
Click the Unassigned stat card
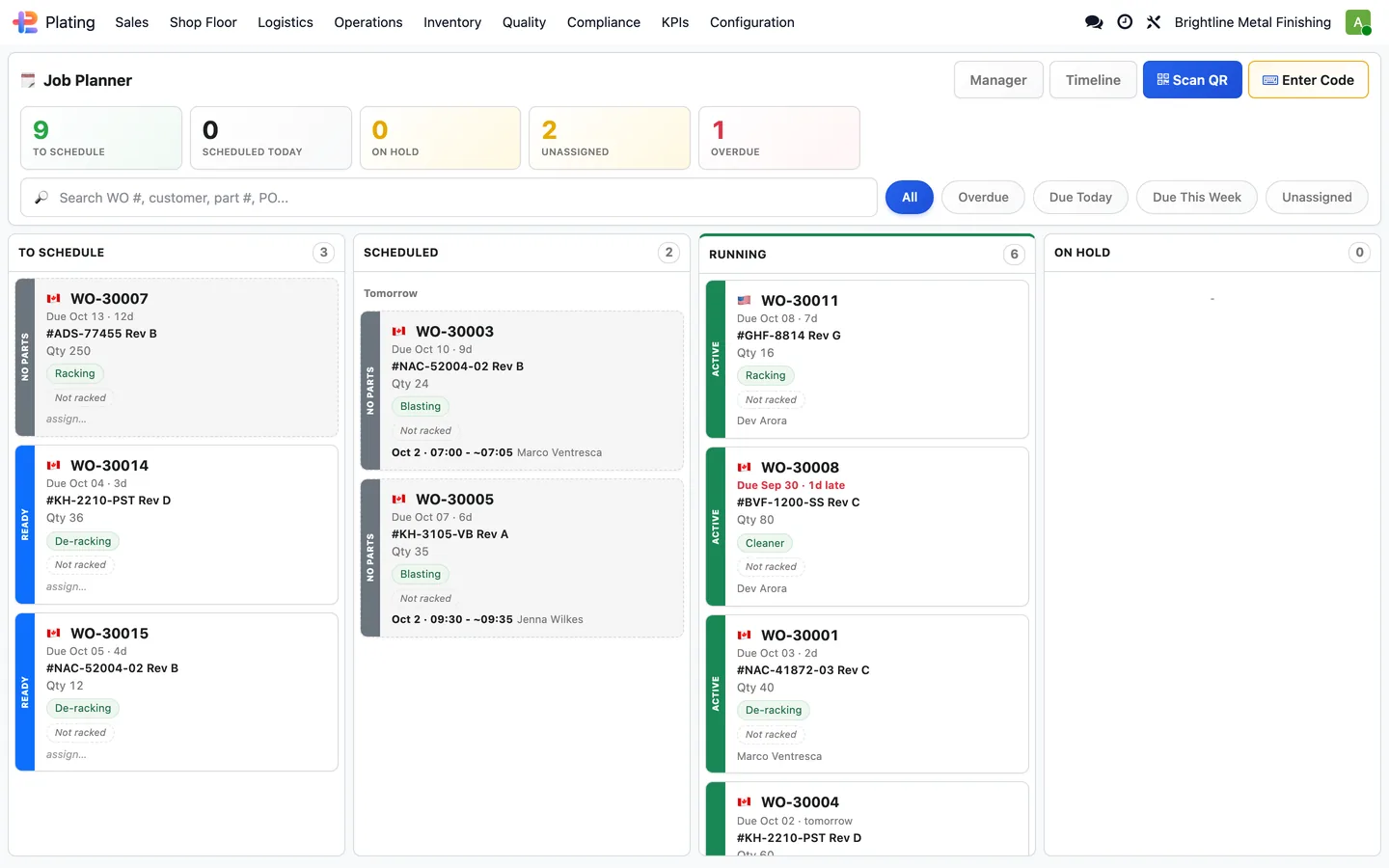[610, 138]
